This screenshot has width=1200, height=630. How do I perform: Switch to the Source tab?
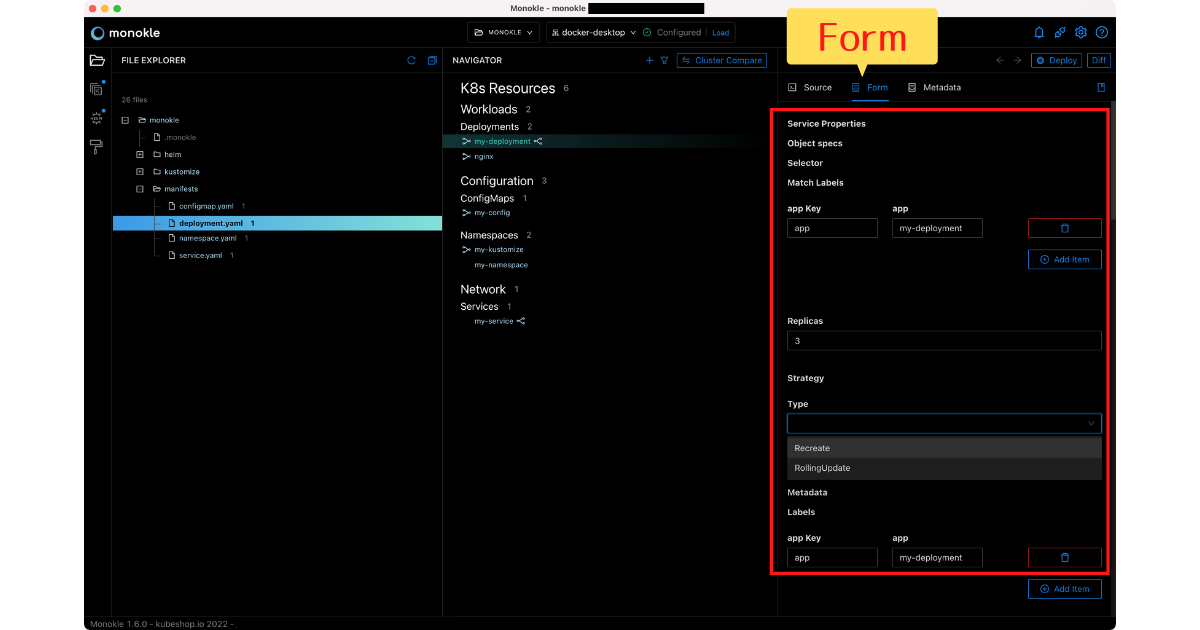(x=810, y=87)
